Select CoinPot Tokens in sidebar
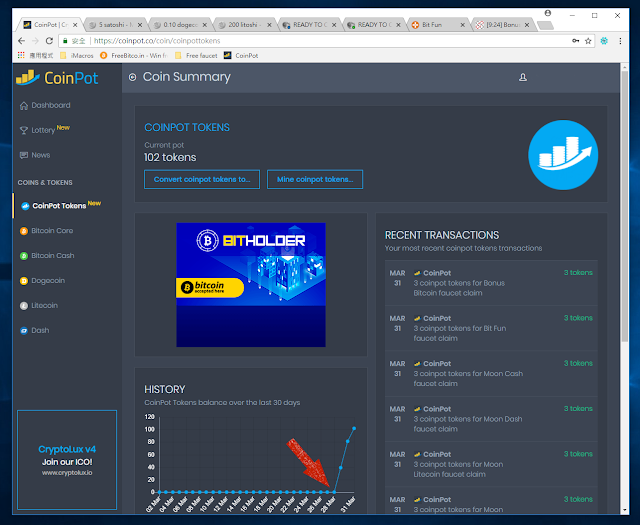Image resolution: width=640 pixels, height=525 pixels. pos(61,205)
